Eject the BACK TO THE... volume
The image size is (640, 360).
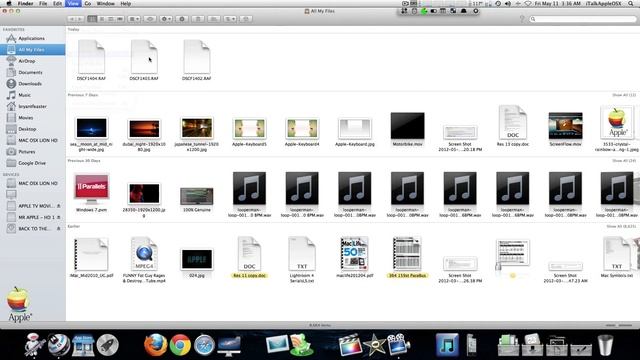point(58,229)
